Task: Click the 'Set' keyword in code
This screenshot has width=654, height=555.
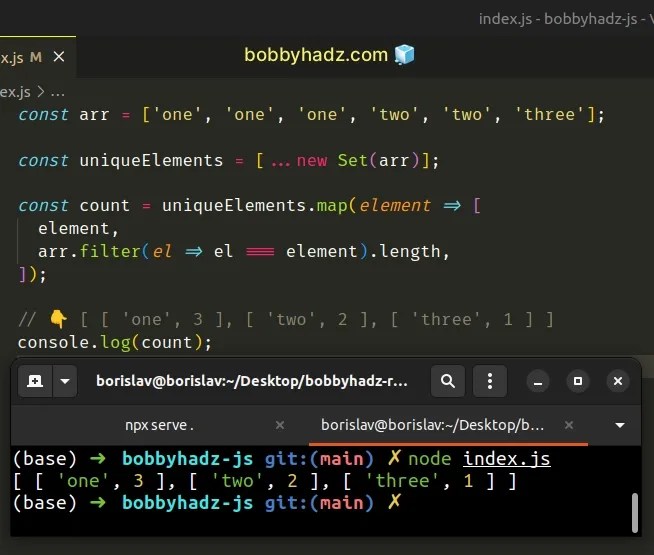Action: [352, 161]
